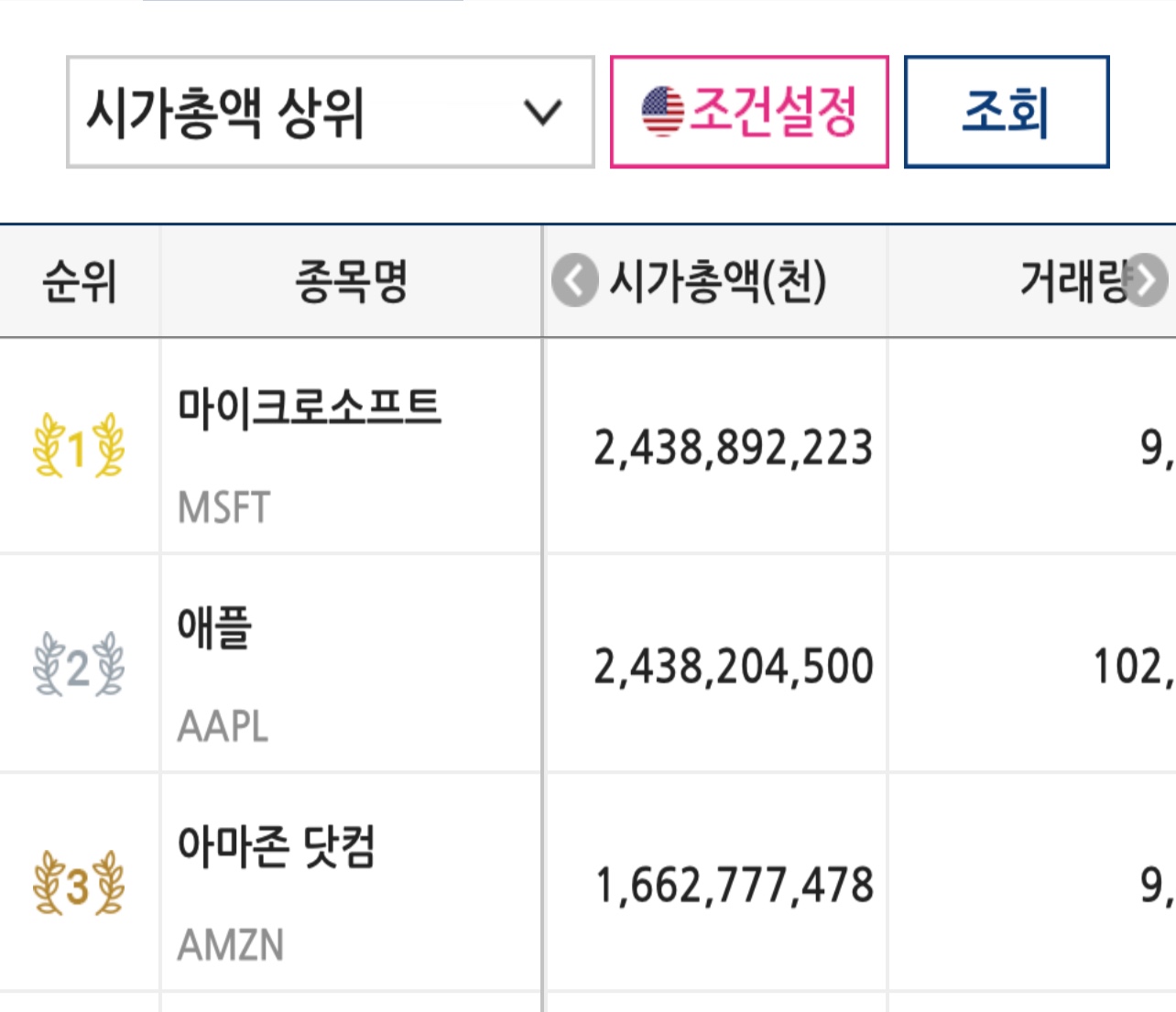Open 애플 stock details
This screenshot has width=1176, height=1012.
215,627
